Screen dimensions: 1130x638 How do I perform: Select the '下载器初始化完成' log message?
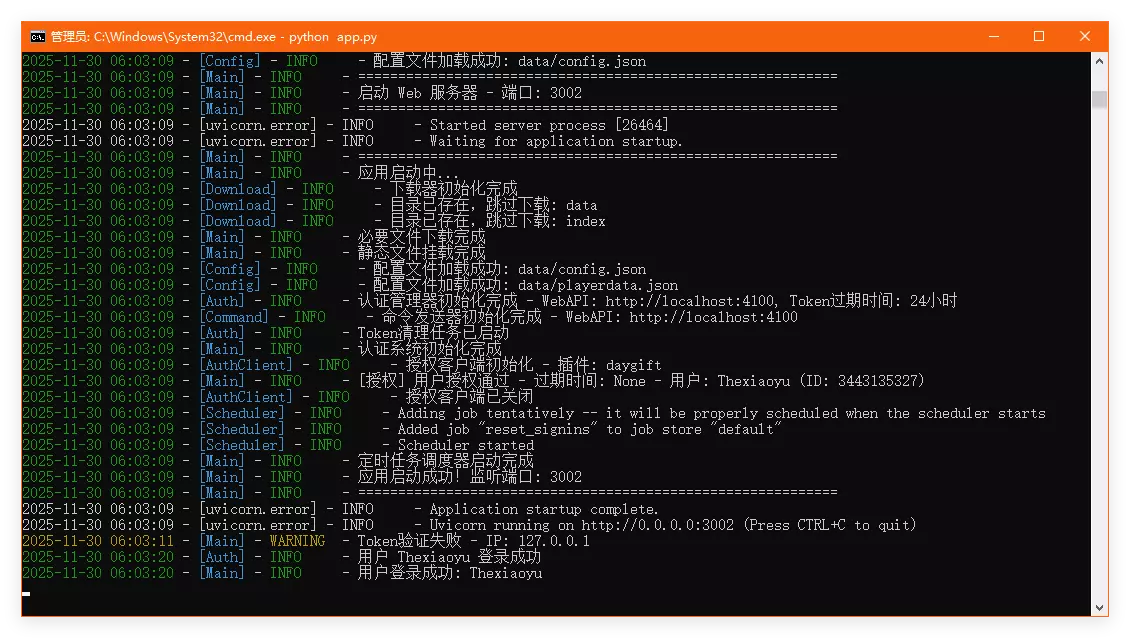click(454, 189)
